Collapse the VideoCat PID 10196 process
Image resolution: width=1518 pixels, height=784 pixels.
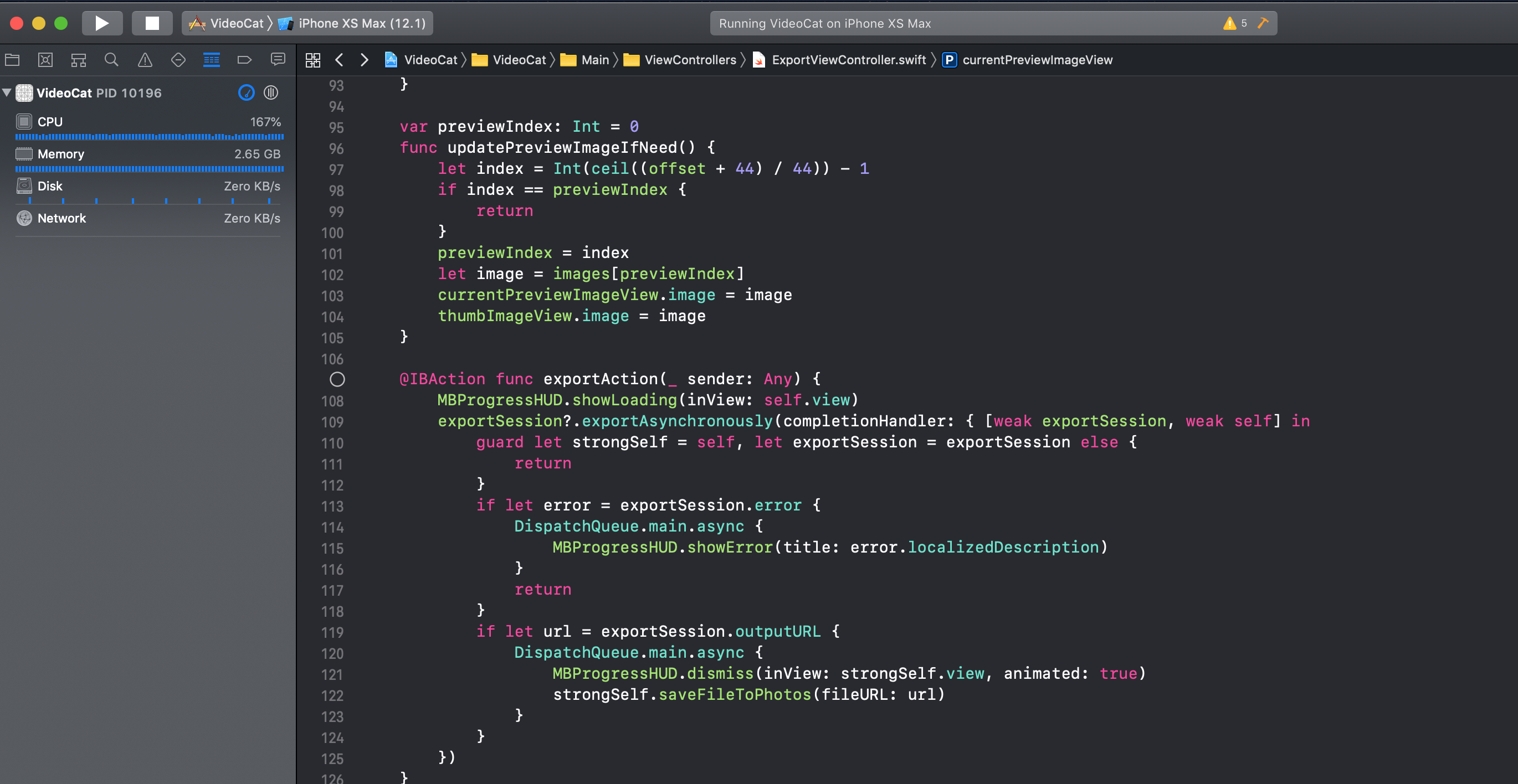pos(7,92)
